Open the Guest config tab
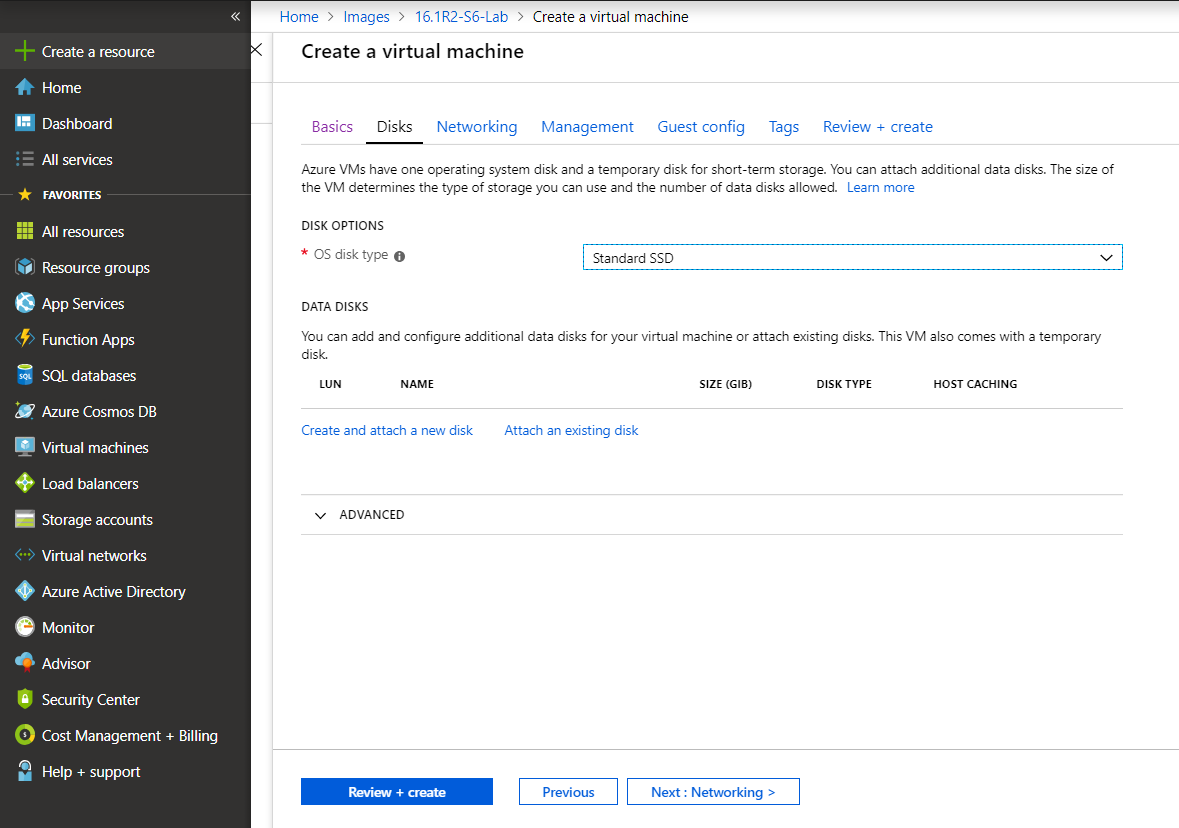The image size is (1179, 828). coord(701,126)
